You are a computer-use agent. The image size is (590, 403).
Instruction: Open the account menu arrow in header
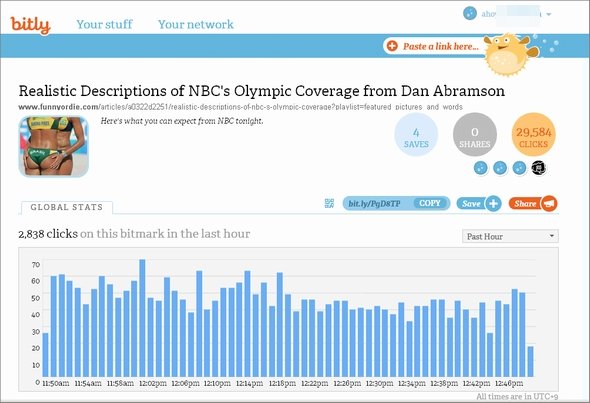[549, 14]
